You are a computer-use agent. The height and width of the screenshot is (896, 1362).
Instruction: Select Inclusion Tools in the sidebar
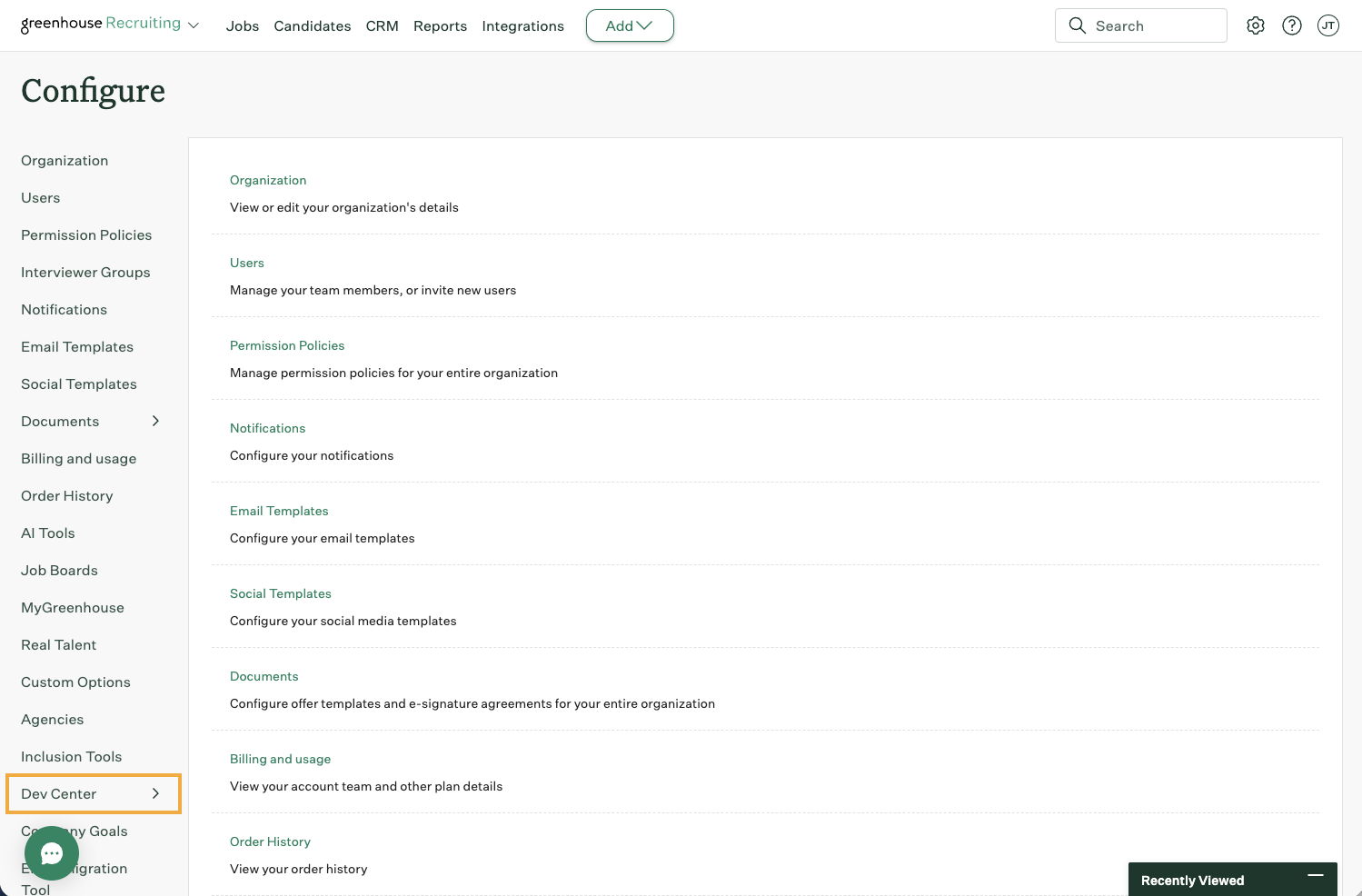pyautogui.click(x=71, y=756)
